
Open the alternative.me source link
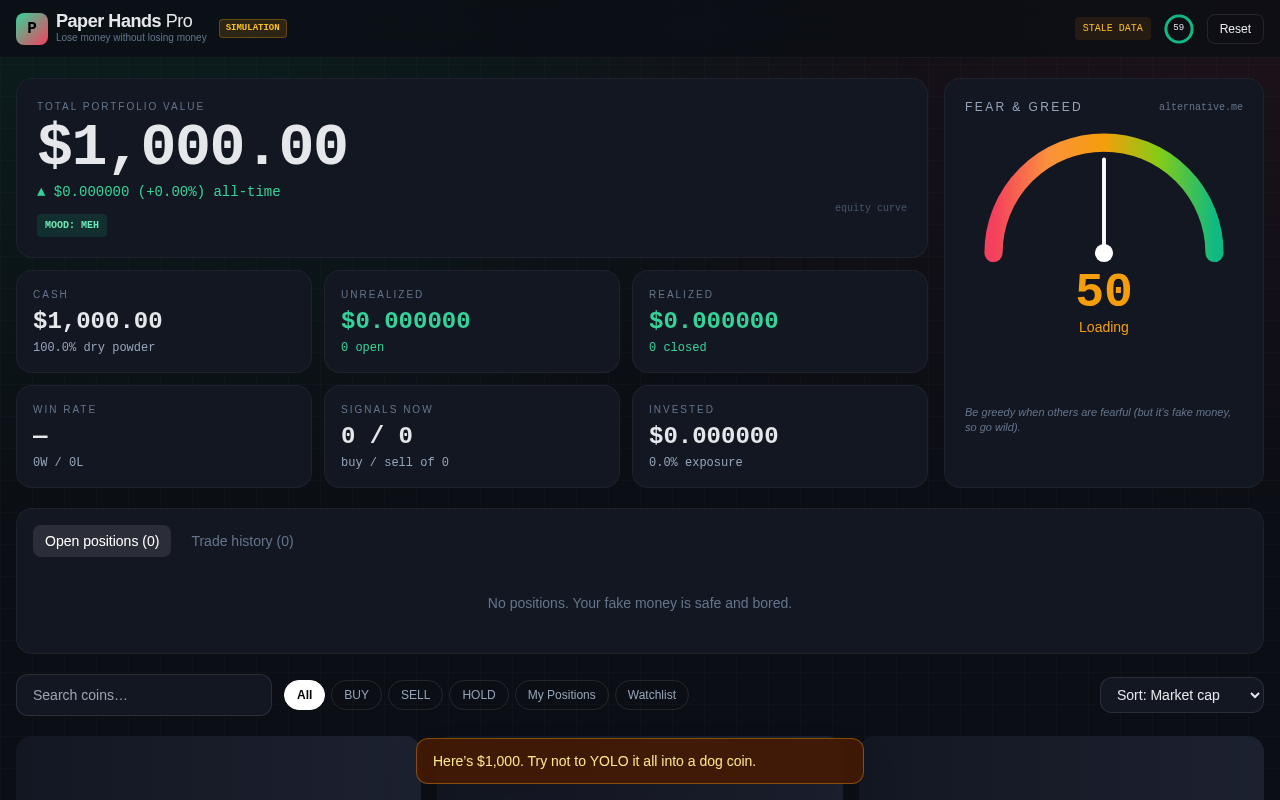click(x=1201, y=107)
